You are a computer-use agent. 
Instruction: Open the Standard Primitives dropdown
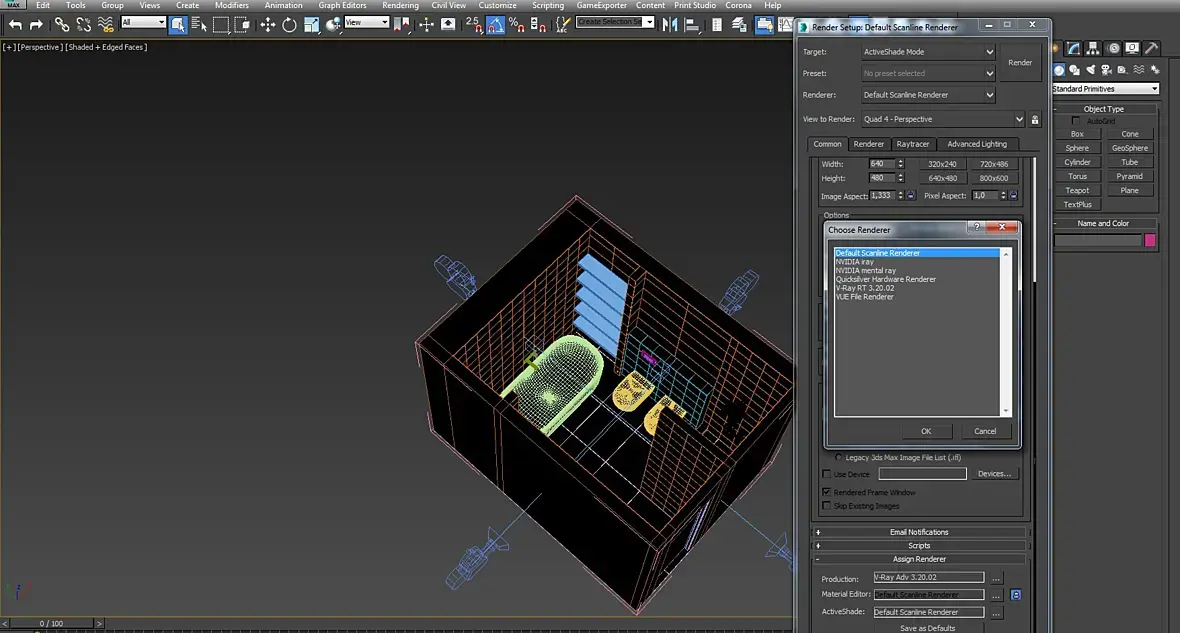coord(1105,89)
